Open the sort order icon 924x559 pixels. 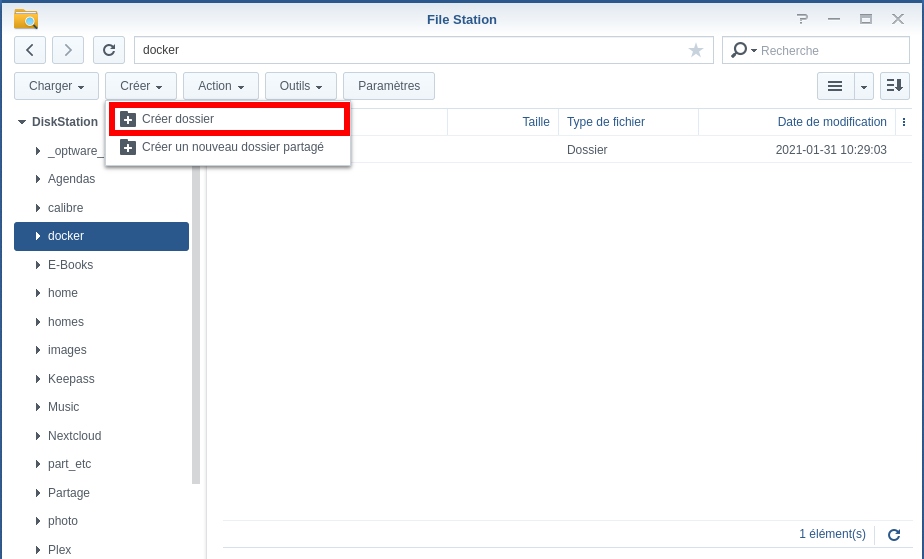pyautogui.click(x=895, y=86)
